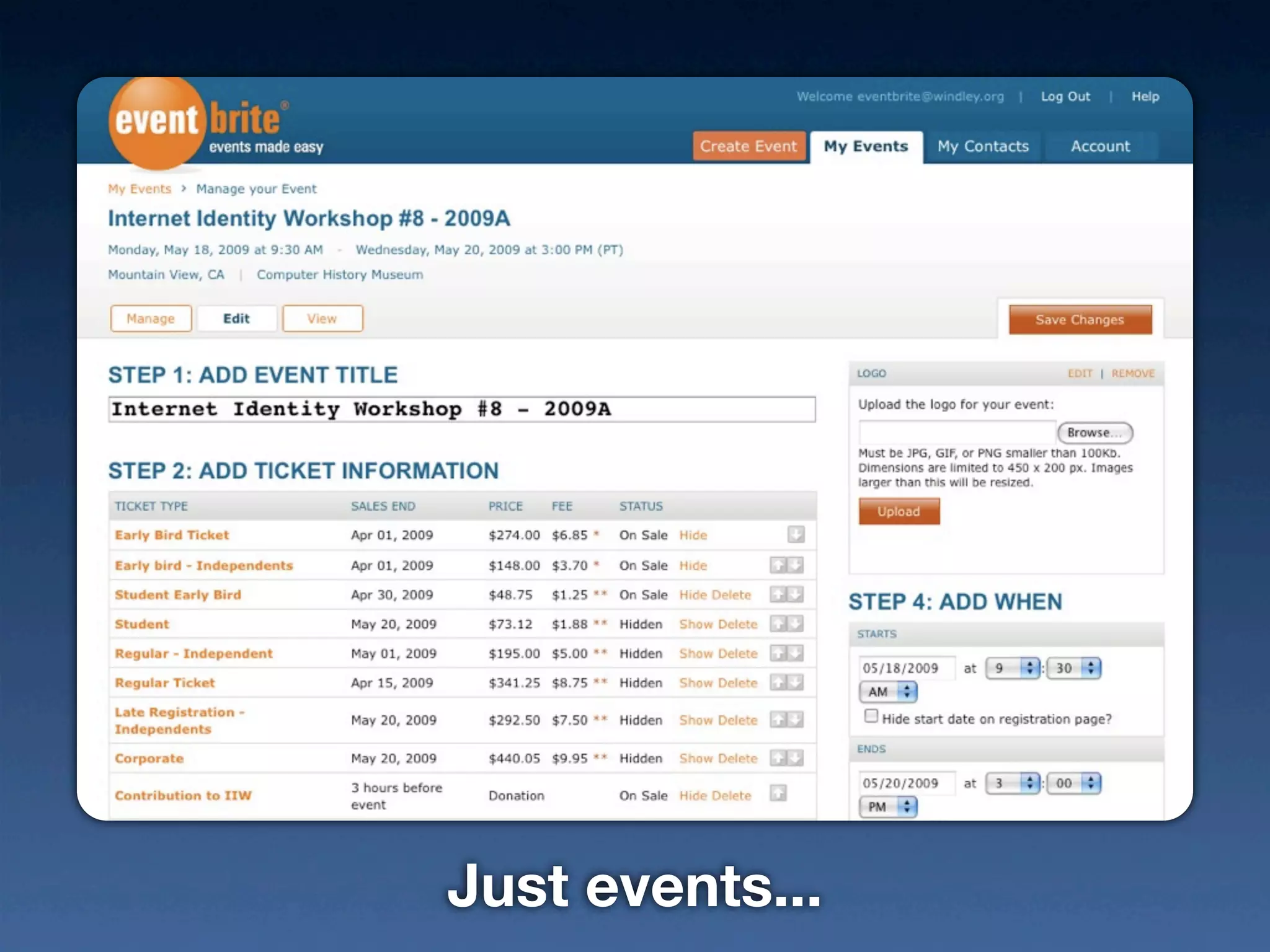
Task: Go to the Account tab
Action: pyautogui.click(x=1100, y=147)
